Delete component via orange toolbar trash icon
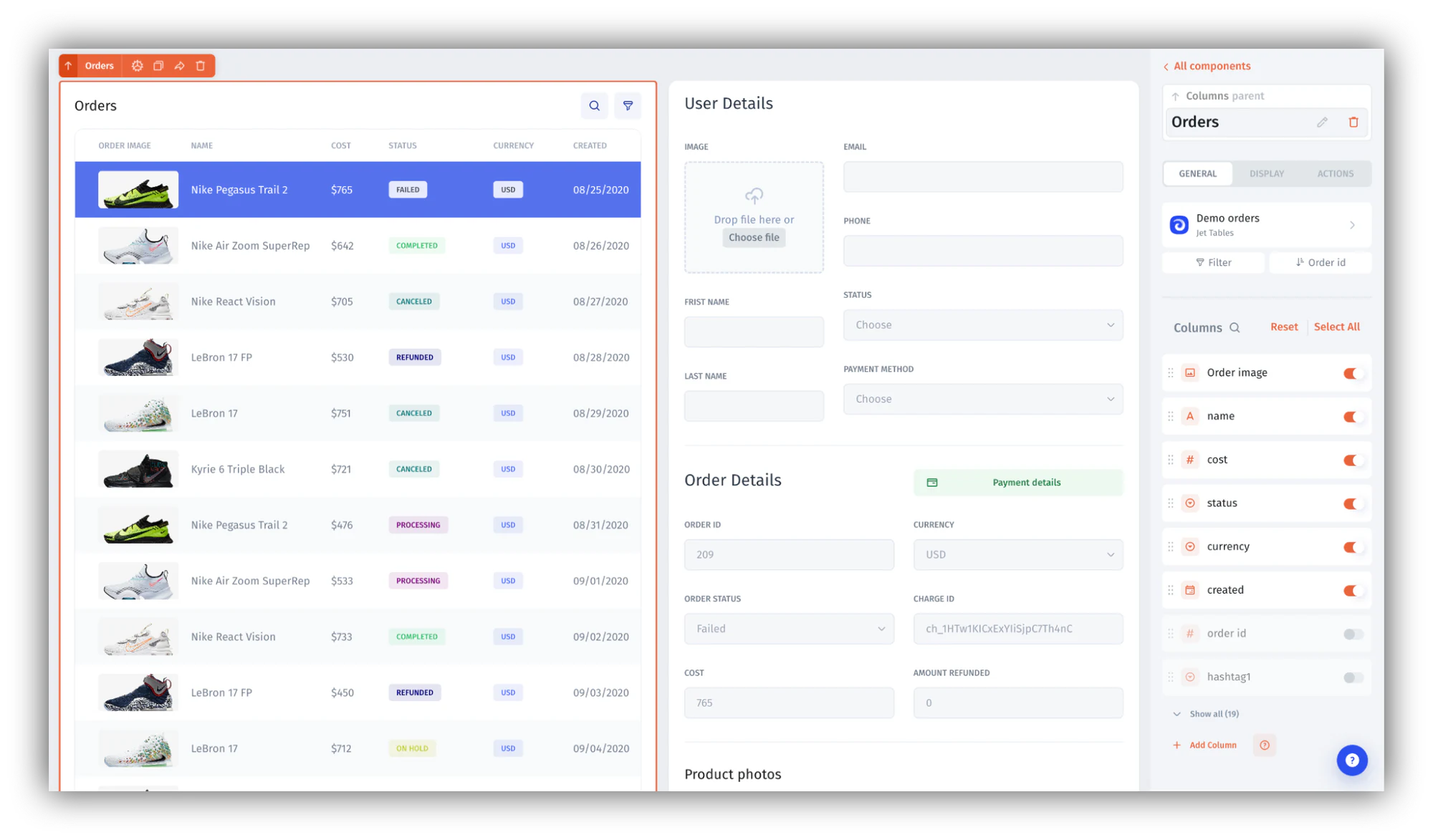 pyautogui.click(x=201, y=66)
